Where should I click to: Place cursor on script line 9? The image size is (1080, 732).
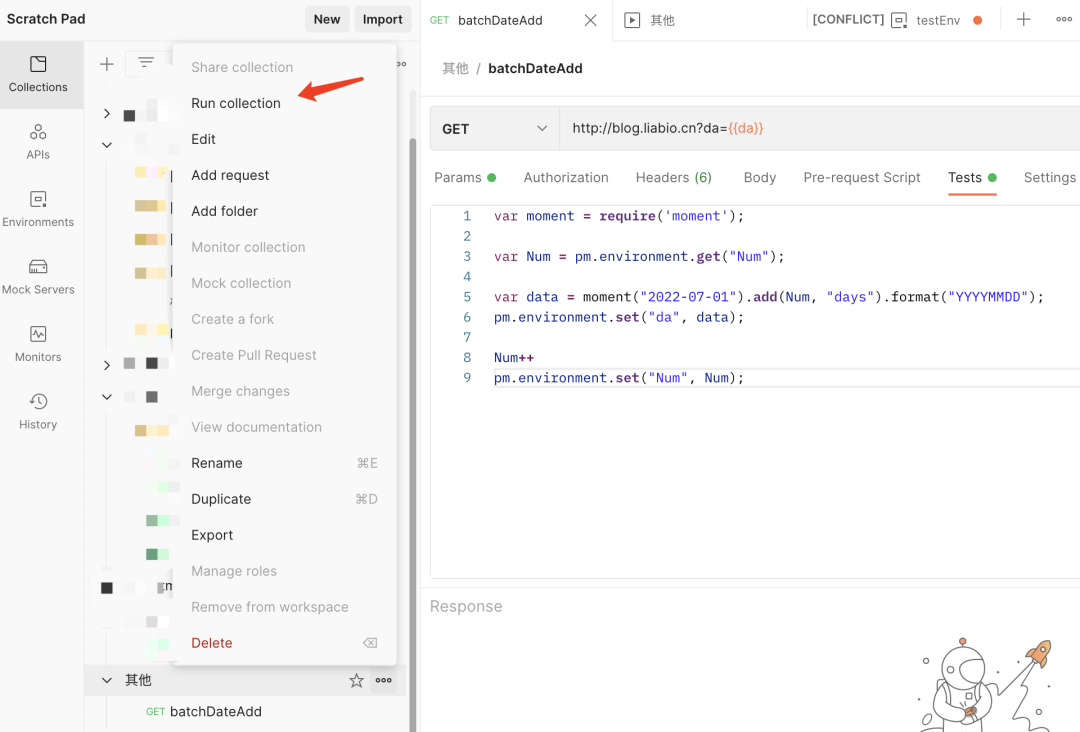tap(619, 377)
